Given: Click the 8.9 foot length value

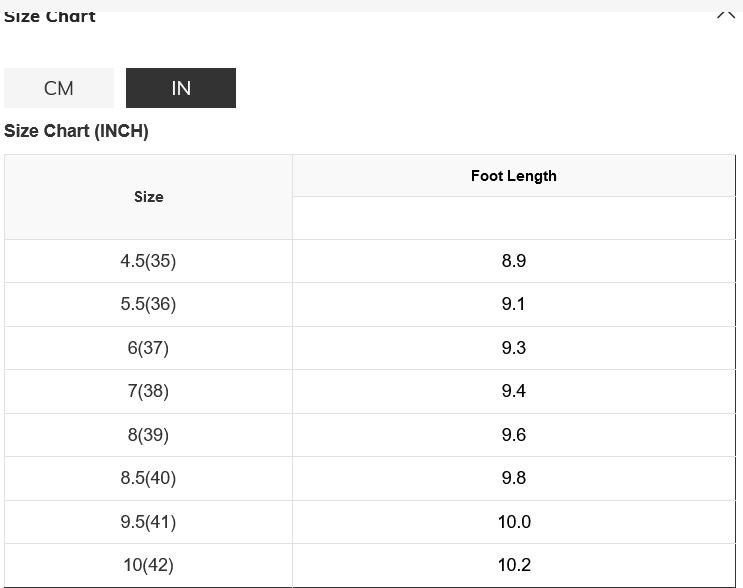Looking at the screenshot, I should (x=513, y=261).
